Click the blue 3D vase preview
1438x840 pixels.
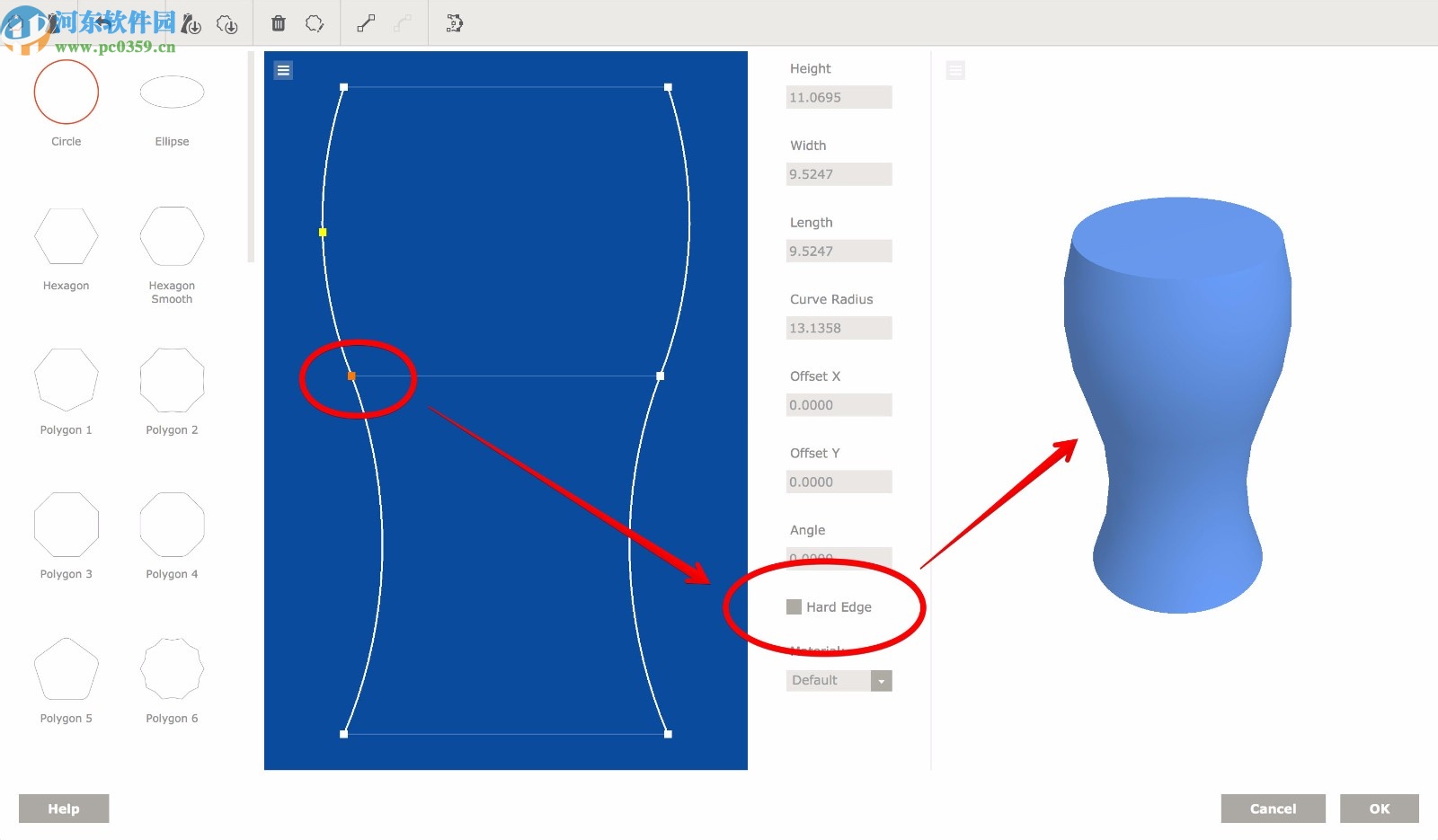click(1177, 404)
